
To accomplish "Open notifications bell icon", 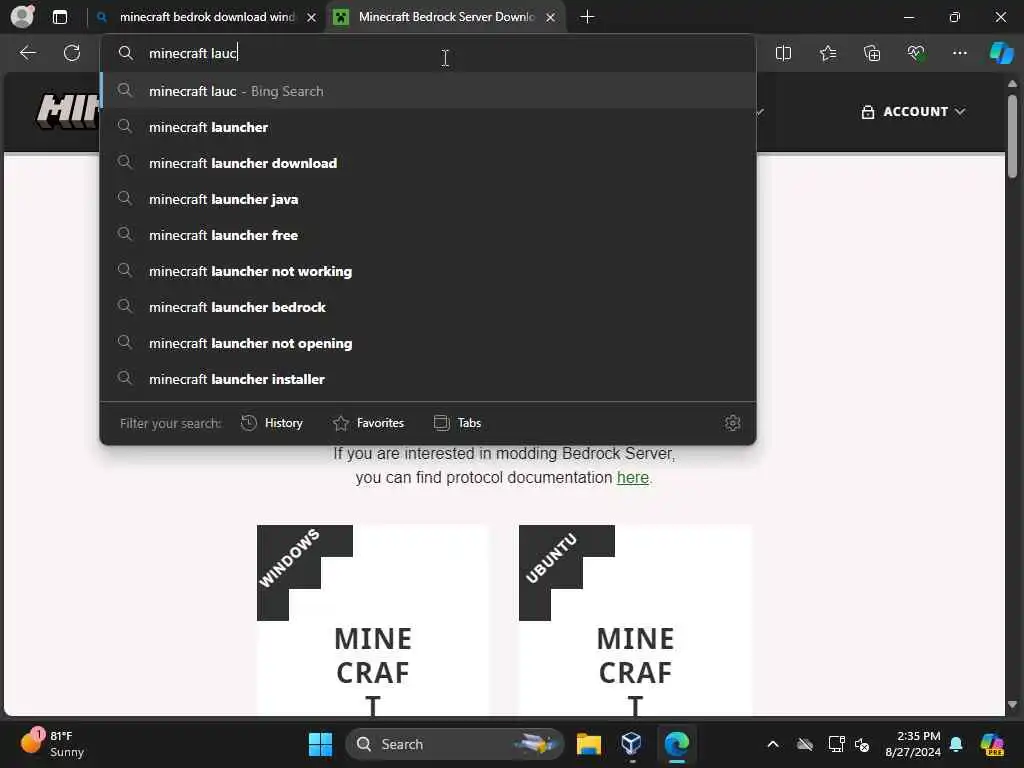I will 956,744.
